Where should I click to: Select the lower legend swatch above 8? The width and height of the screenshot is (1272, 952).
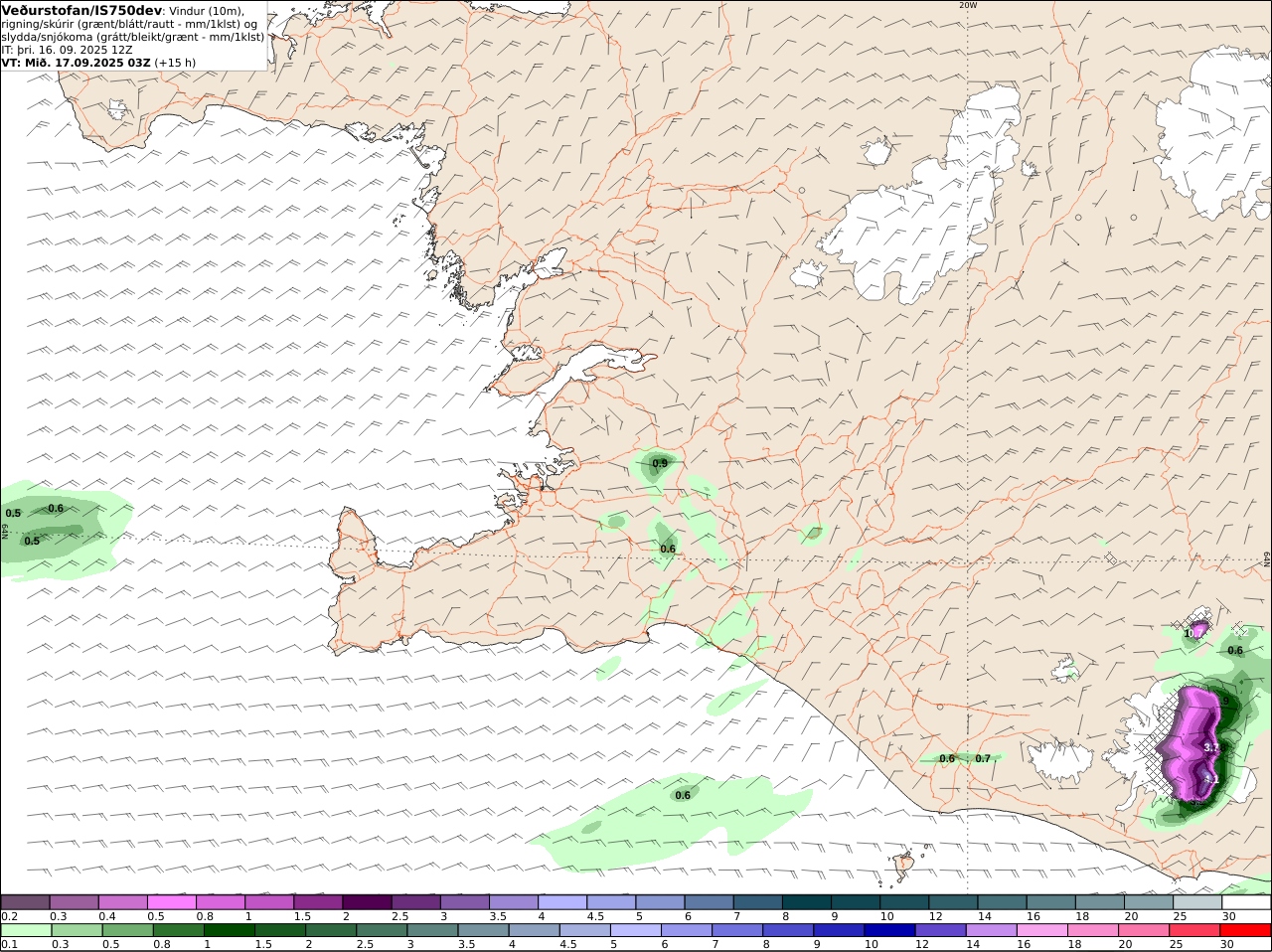coord(788,930)
